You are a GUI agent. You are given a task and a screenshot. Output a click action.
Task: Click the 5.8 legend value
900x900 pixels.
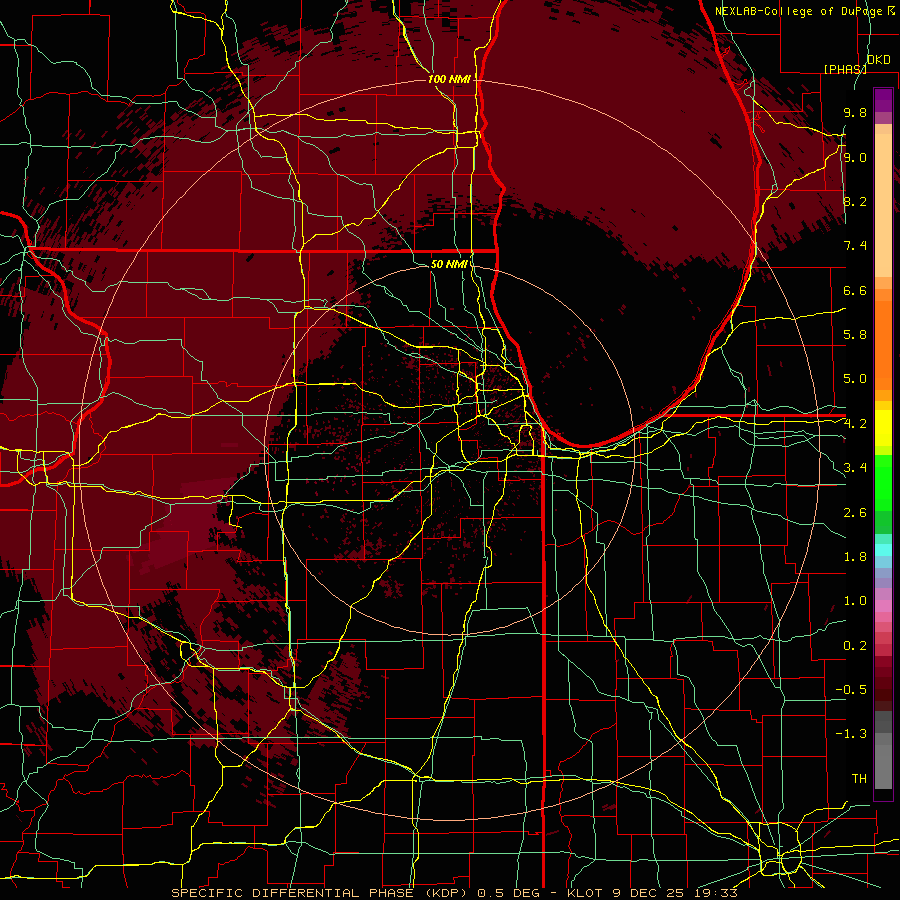point(855,335)
